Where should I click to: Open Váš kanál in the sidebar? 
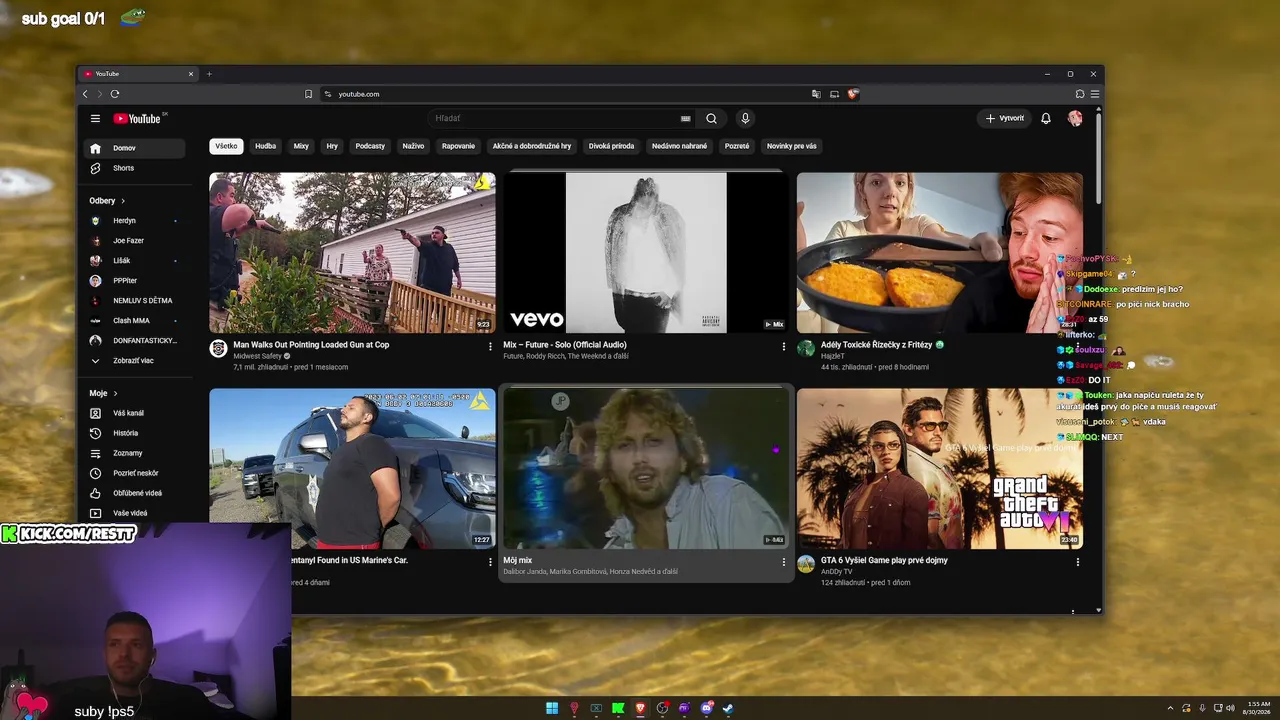(x=135, y=413)
